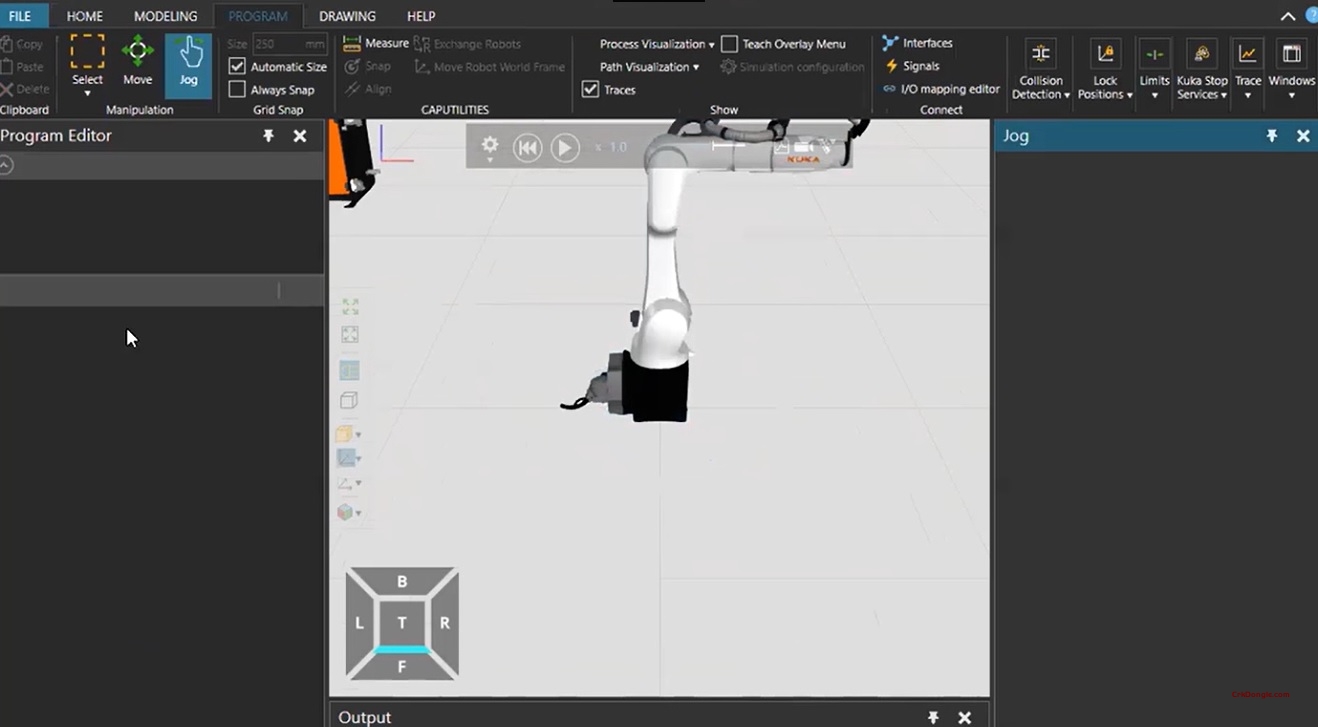Click the T face on the view navigation cube
1318x727 pixels.
click(402, 623)
